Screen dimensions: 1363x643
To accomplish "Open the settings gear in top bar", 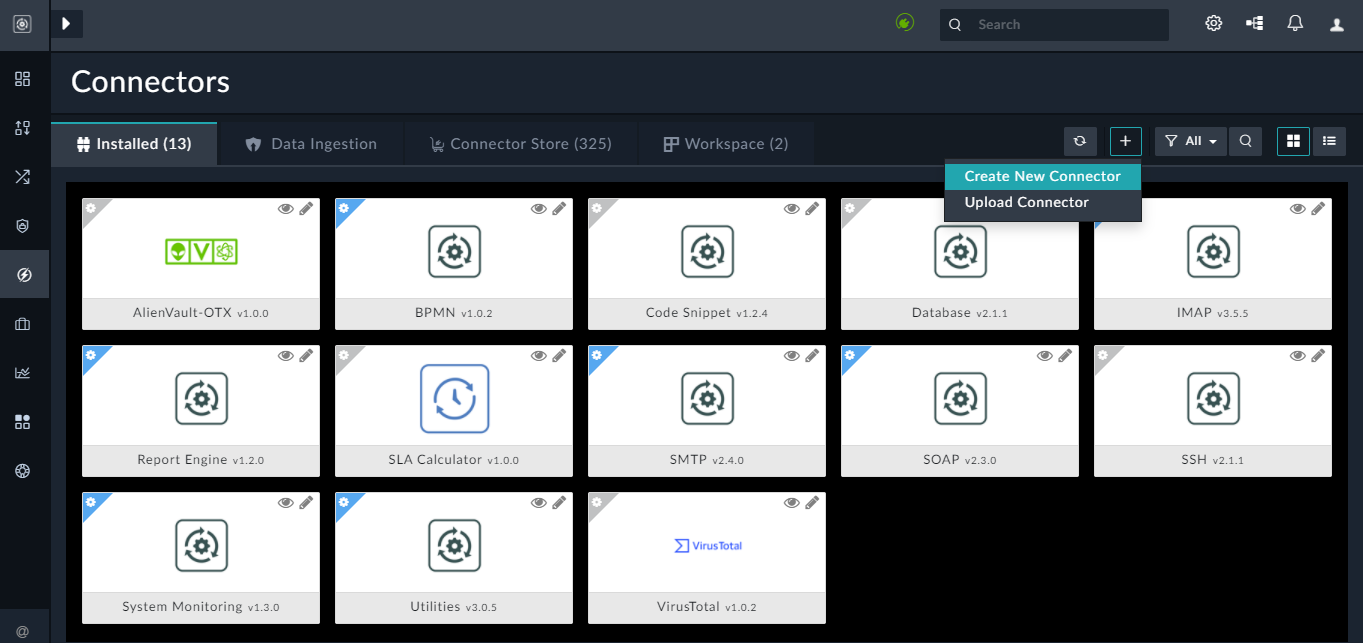I will coord(1213,22).
